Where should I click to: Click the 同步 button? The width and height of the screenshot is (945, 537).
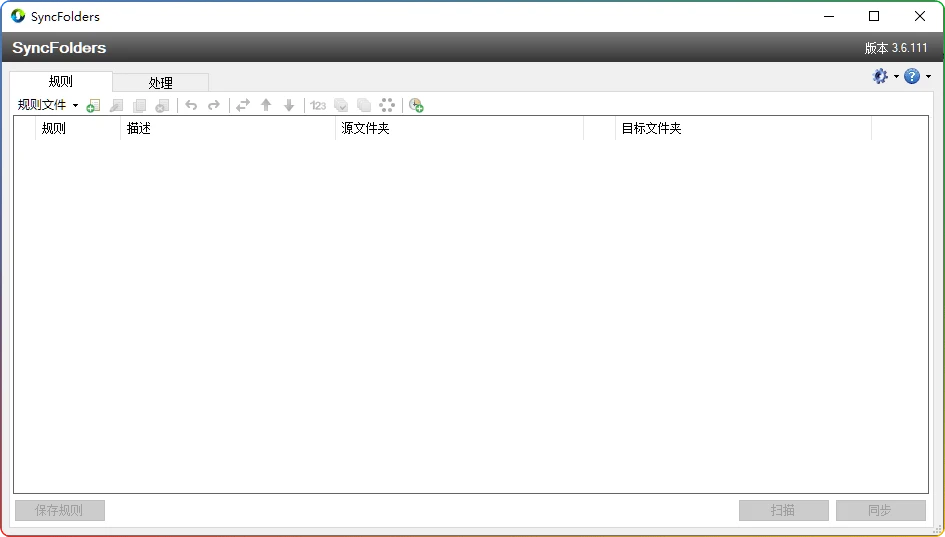pyautogui.click(x=881, y=510)
